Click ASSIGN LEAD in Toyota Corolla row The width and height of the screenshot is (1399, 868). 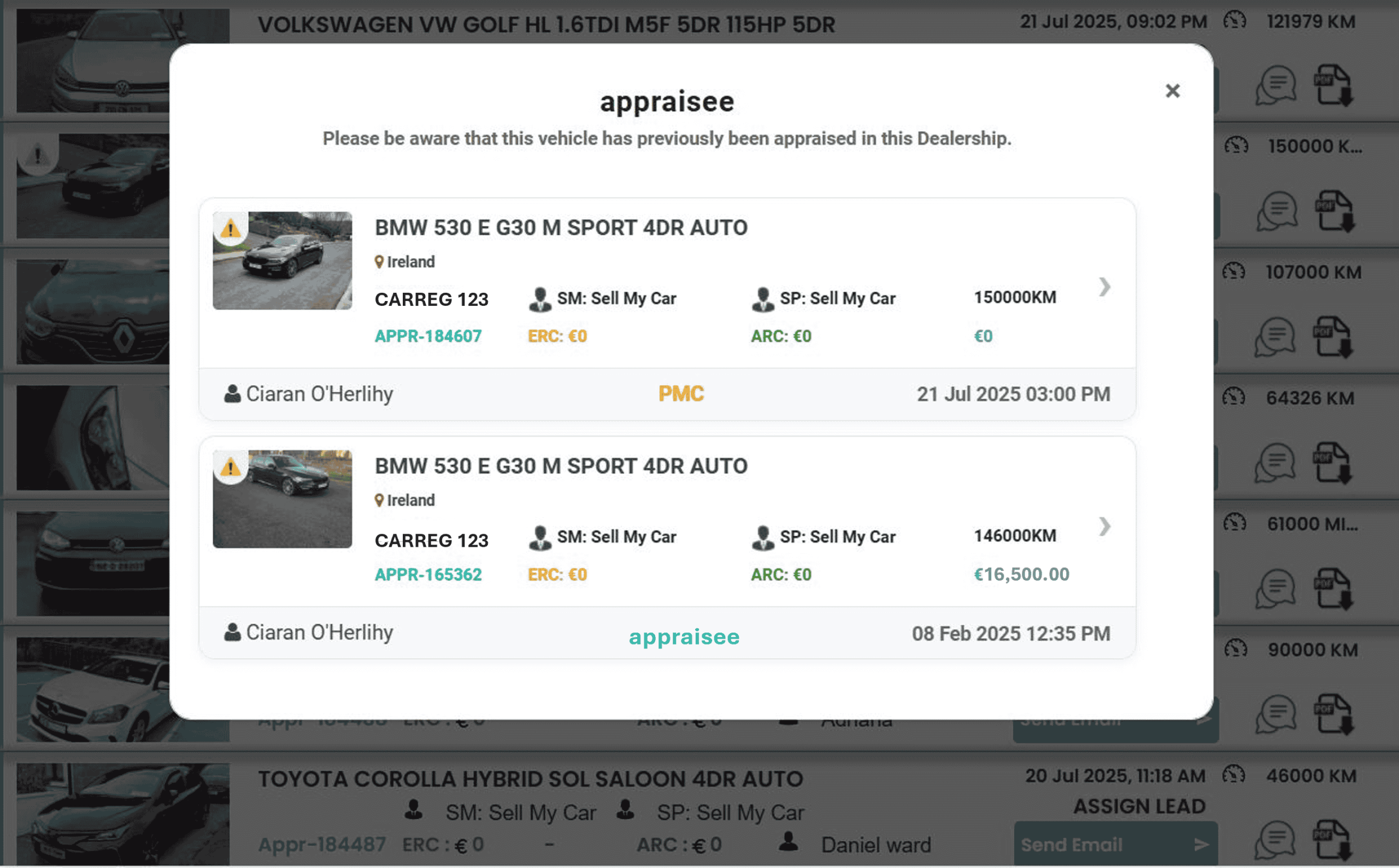tap(1139, 807)
